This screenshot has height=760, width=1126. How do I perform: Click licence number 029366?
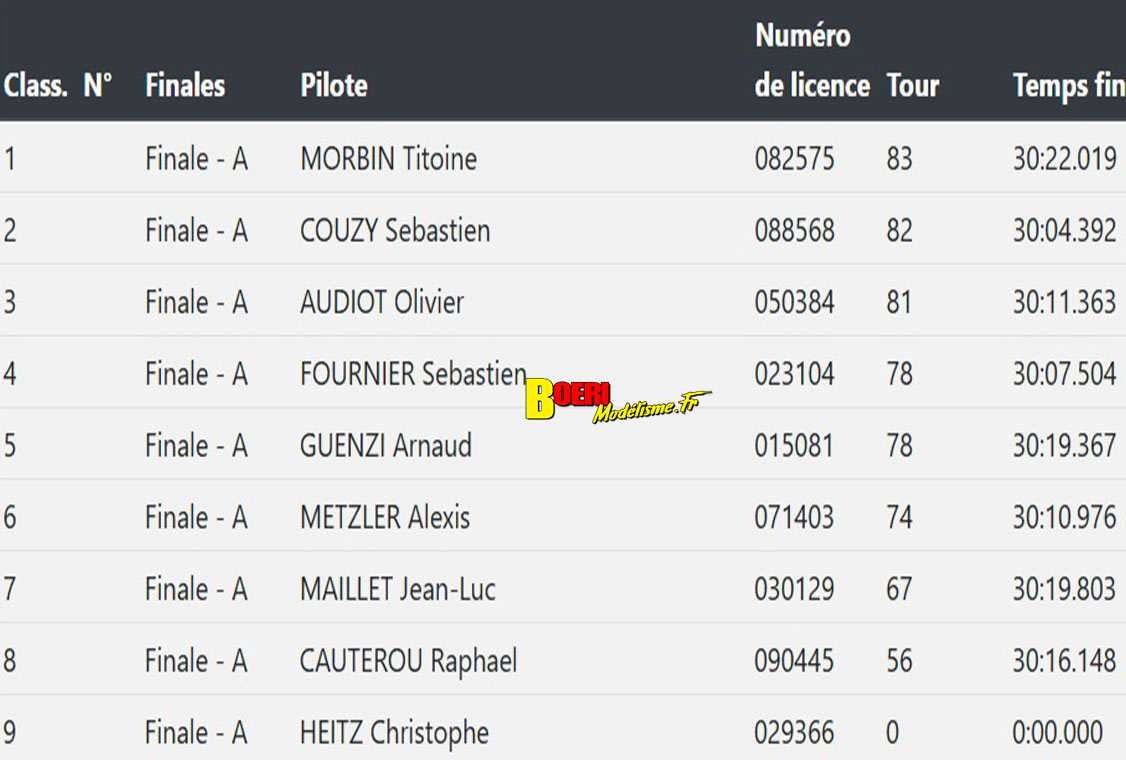pos(794,733)
